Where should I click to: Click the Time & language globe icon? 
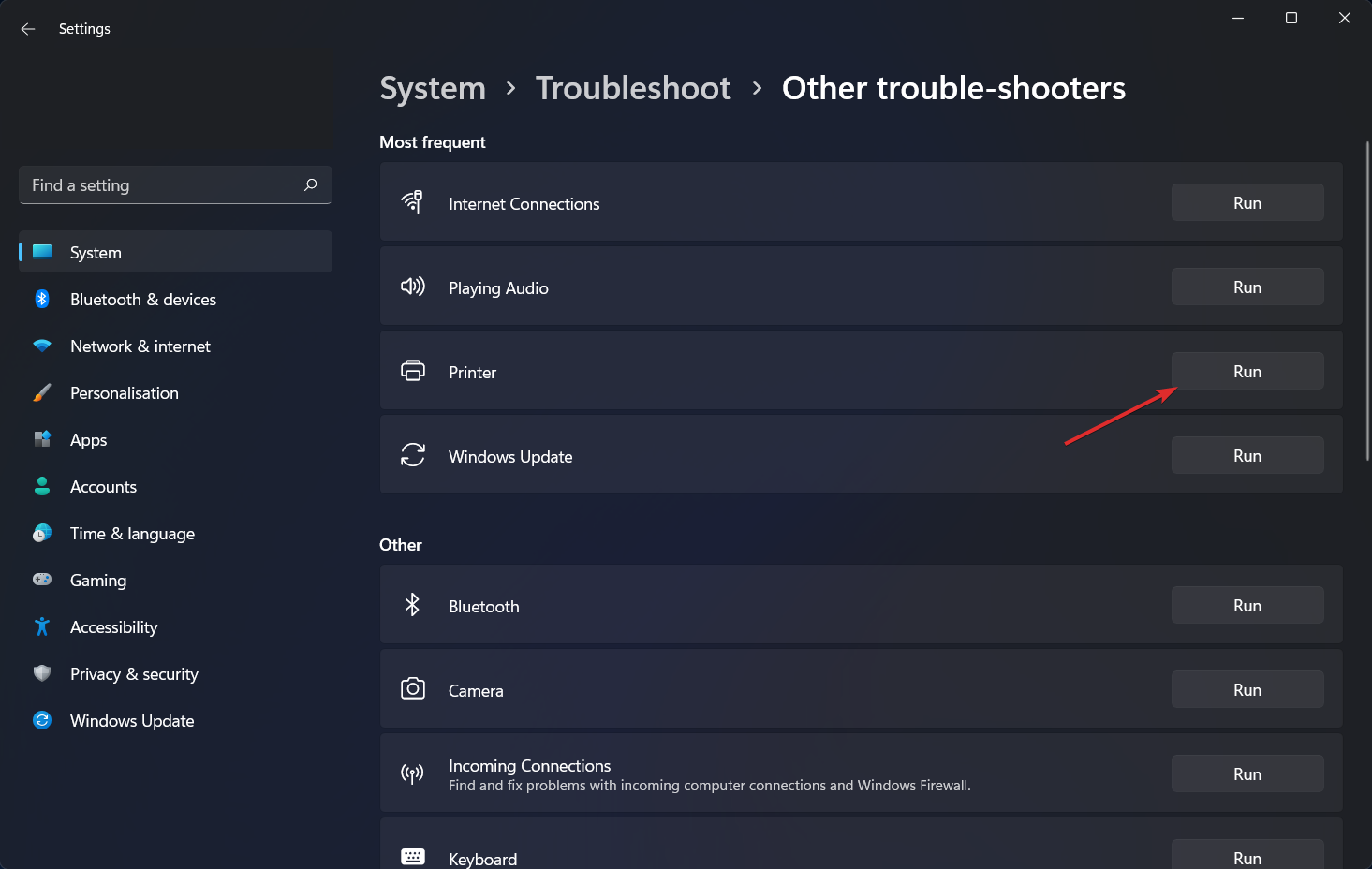point(42,533)
